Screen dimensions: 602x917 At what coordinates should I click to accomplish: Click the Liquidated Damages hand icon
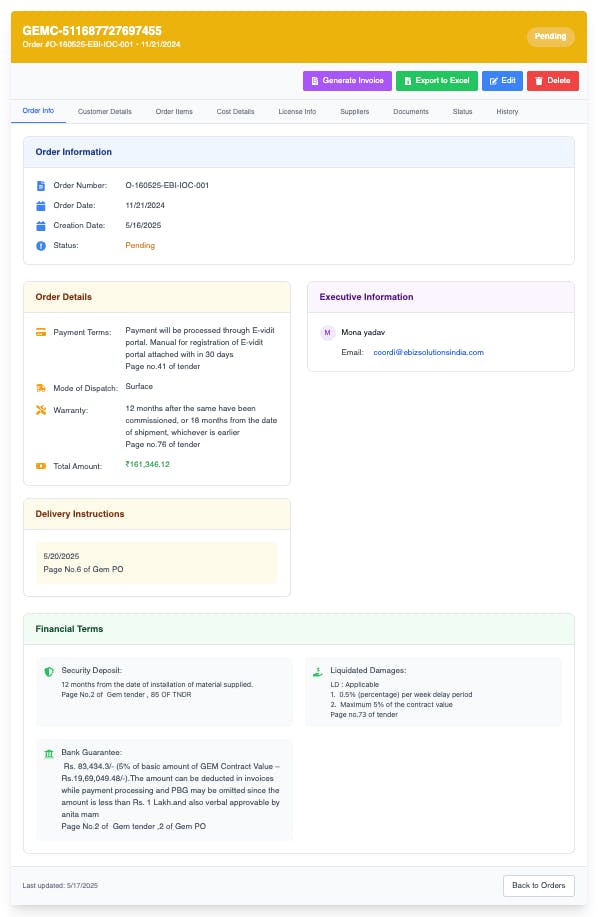318,671
